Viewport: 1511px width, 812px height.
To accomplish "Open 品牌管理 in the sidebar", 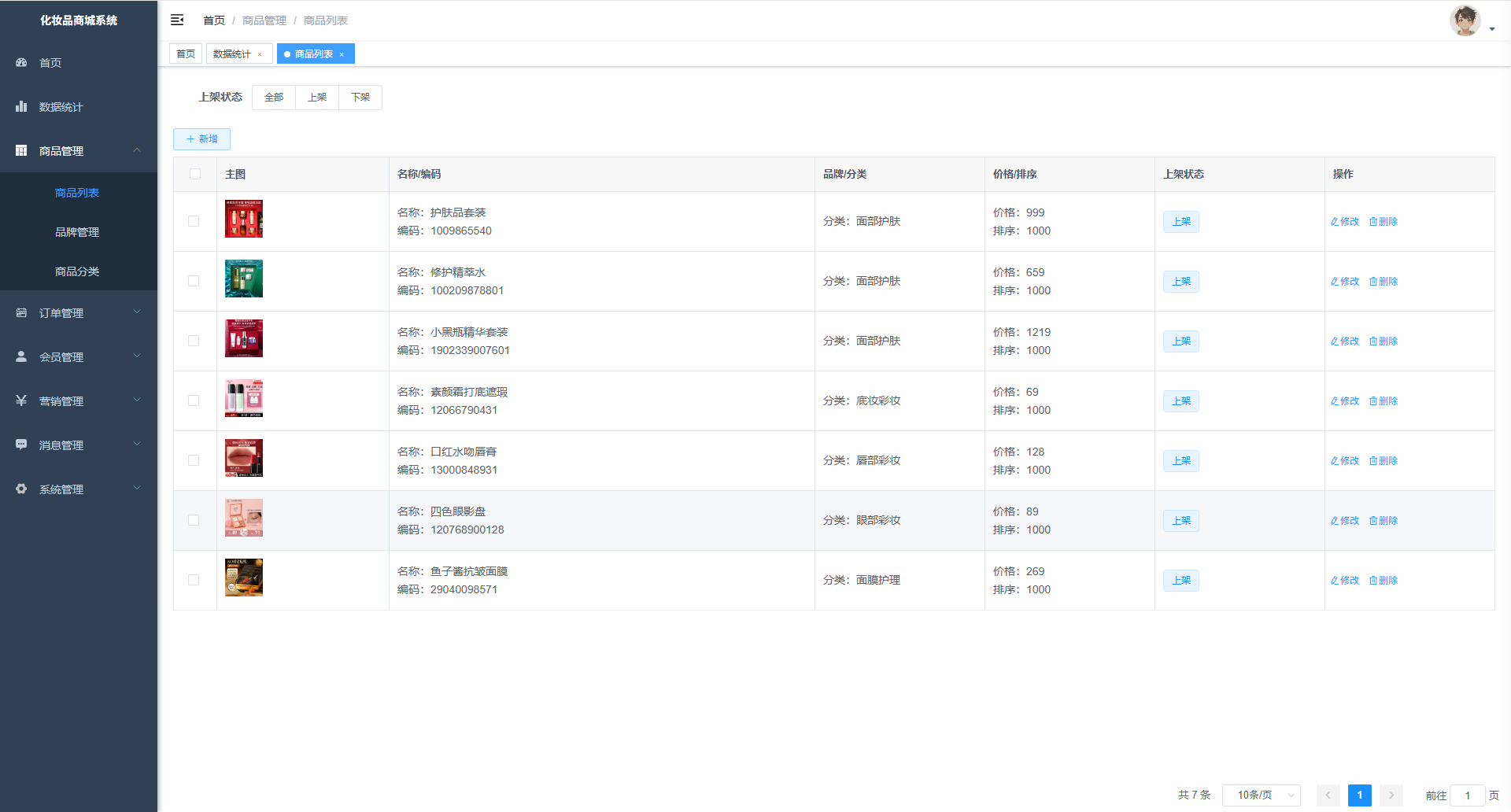I will coord(77,232).
